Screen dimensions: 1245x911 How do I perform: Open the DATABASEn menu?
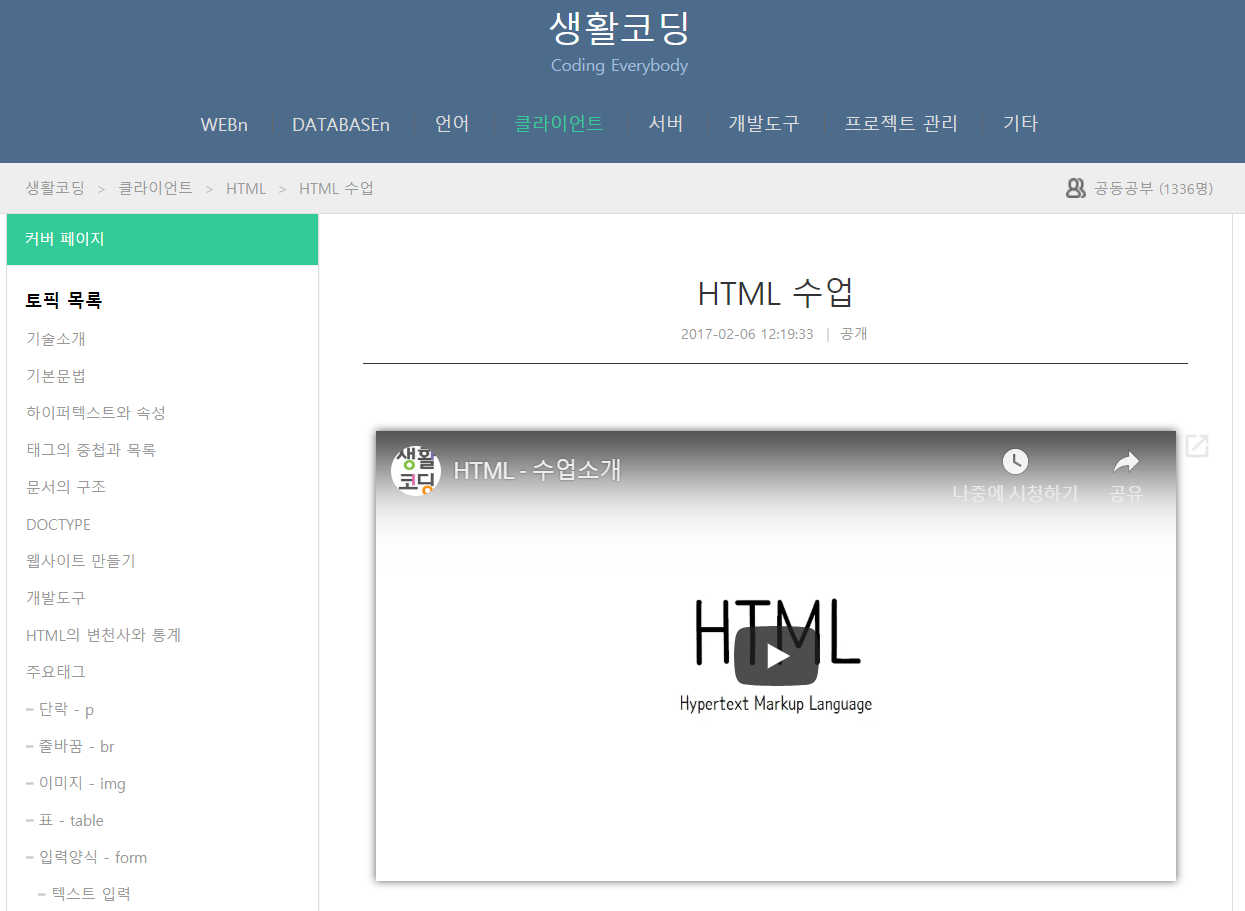click(341, 124)
